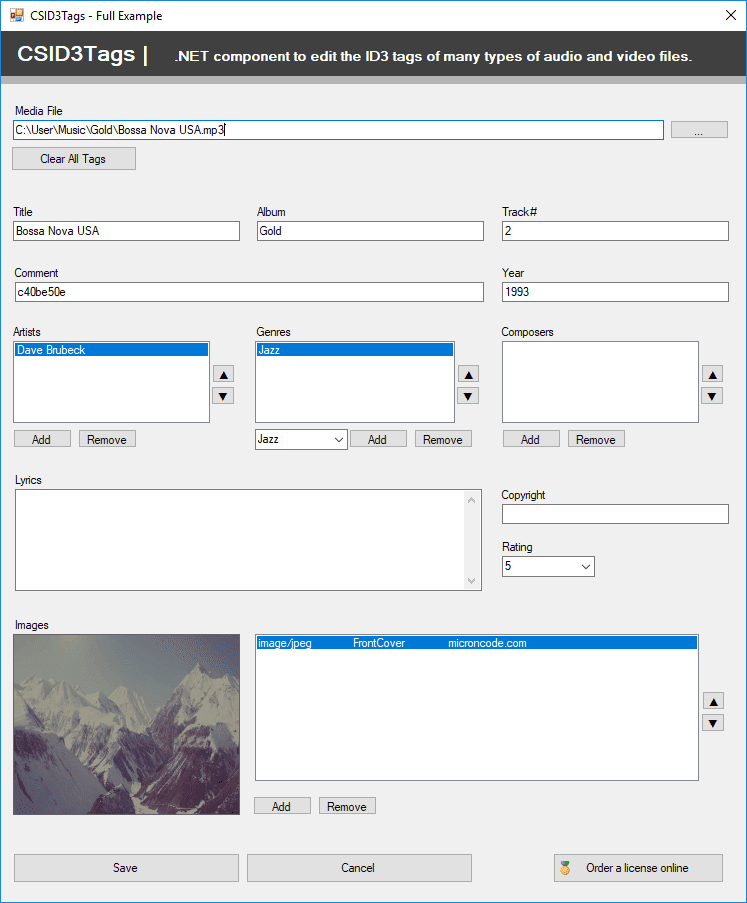Browse for media file with ... button
The image size is (747, 903).
698,130
